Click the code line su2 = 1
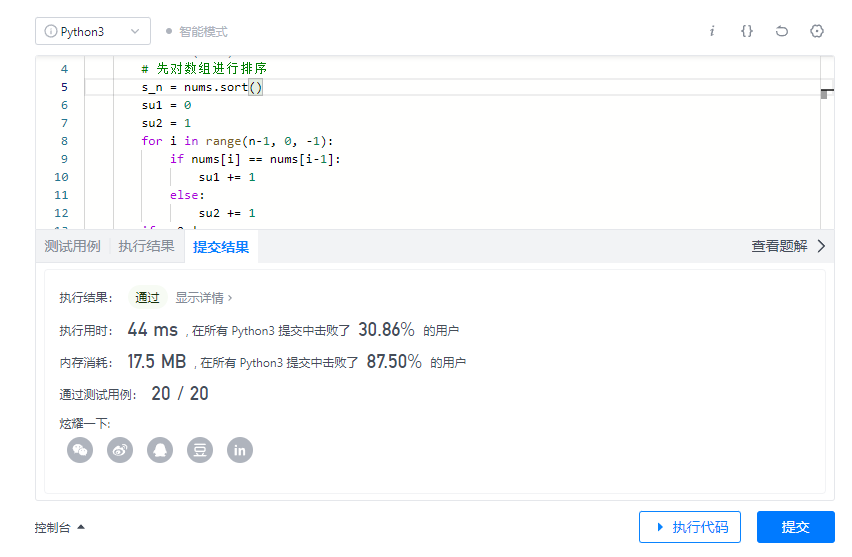 coord(166,123)
